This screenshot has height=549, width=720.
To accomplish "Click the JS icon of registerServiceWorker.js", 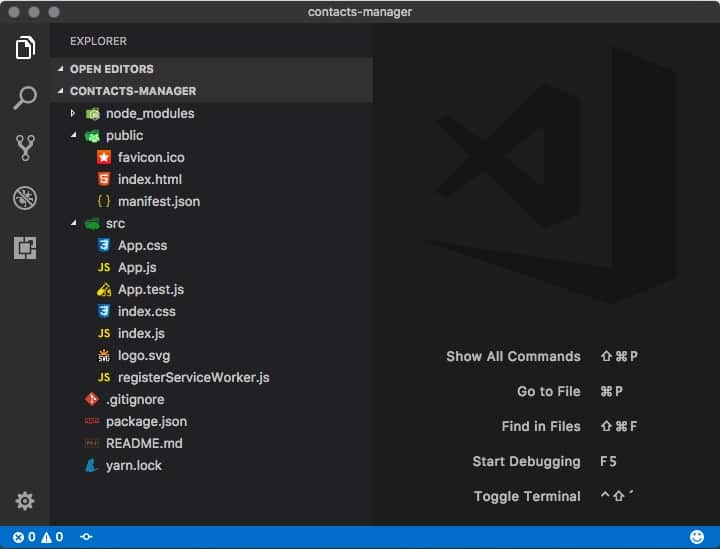I will 104,377.
